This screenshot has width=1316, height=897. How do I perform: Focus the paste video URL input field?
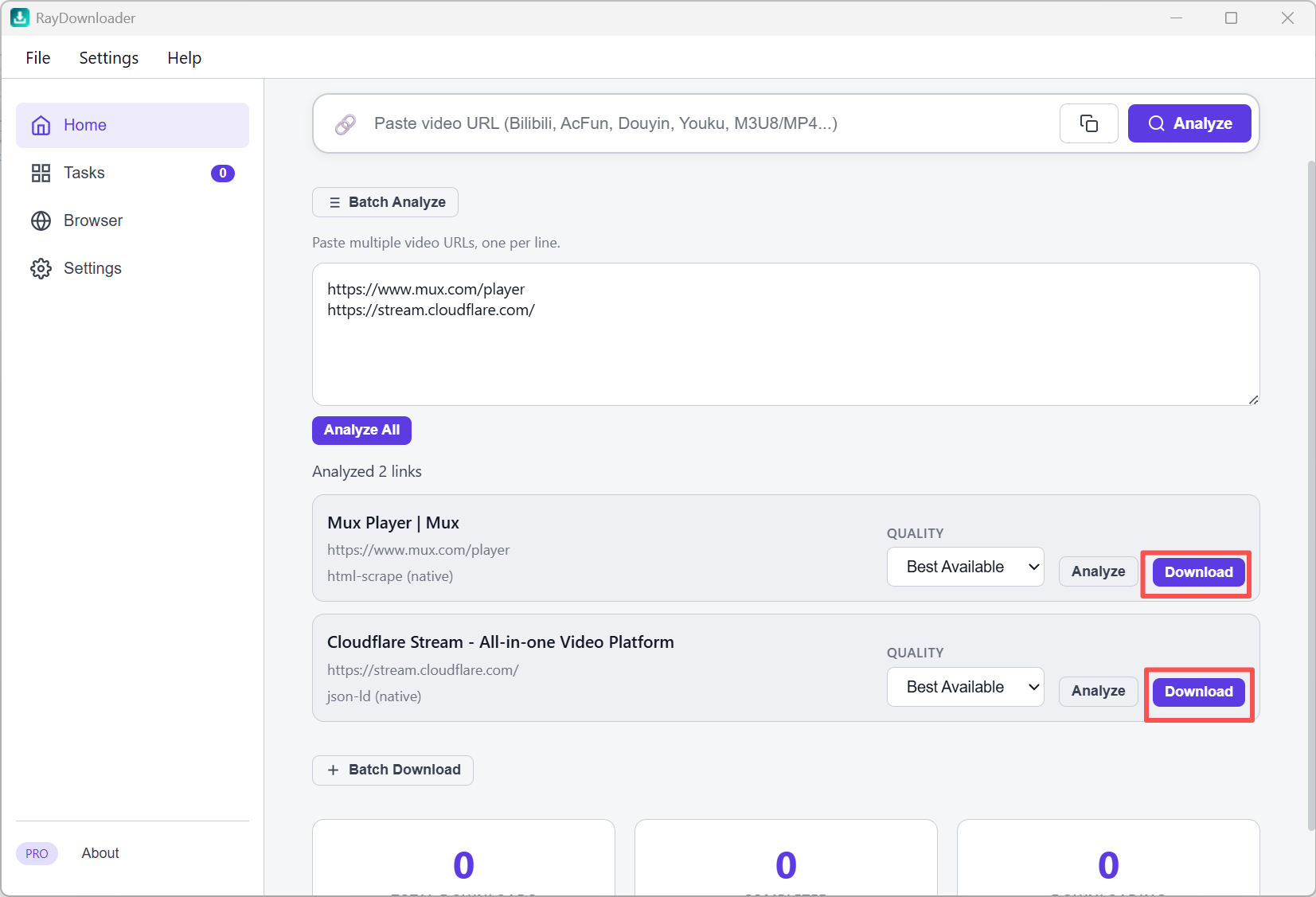pyautogui.click(x=709, y=123)
